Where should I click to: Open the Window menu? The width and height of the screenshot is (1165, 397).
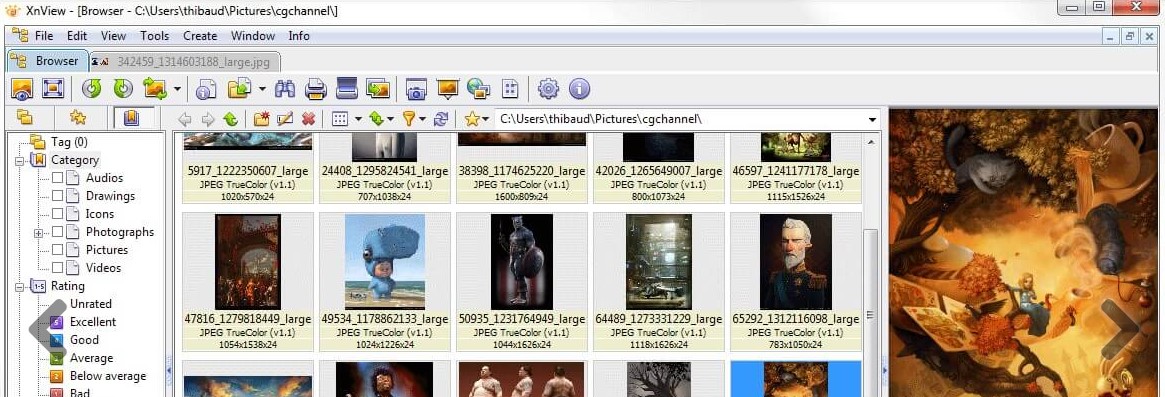(253, 36)
